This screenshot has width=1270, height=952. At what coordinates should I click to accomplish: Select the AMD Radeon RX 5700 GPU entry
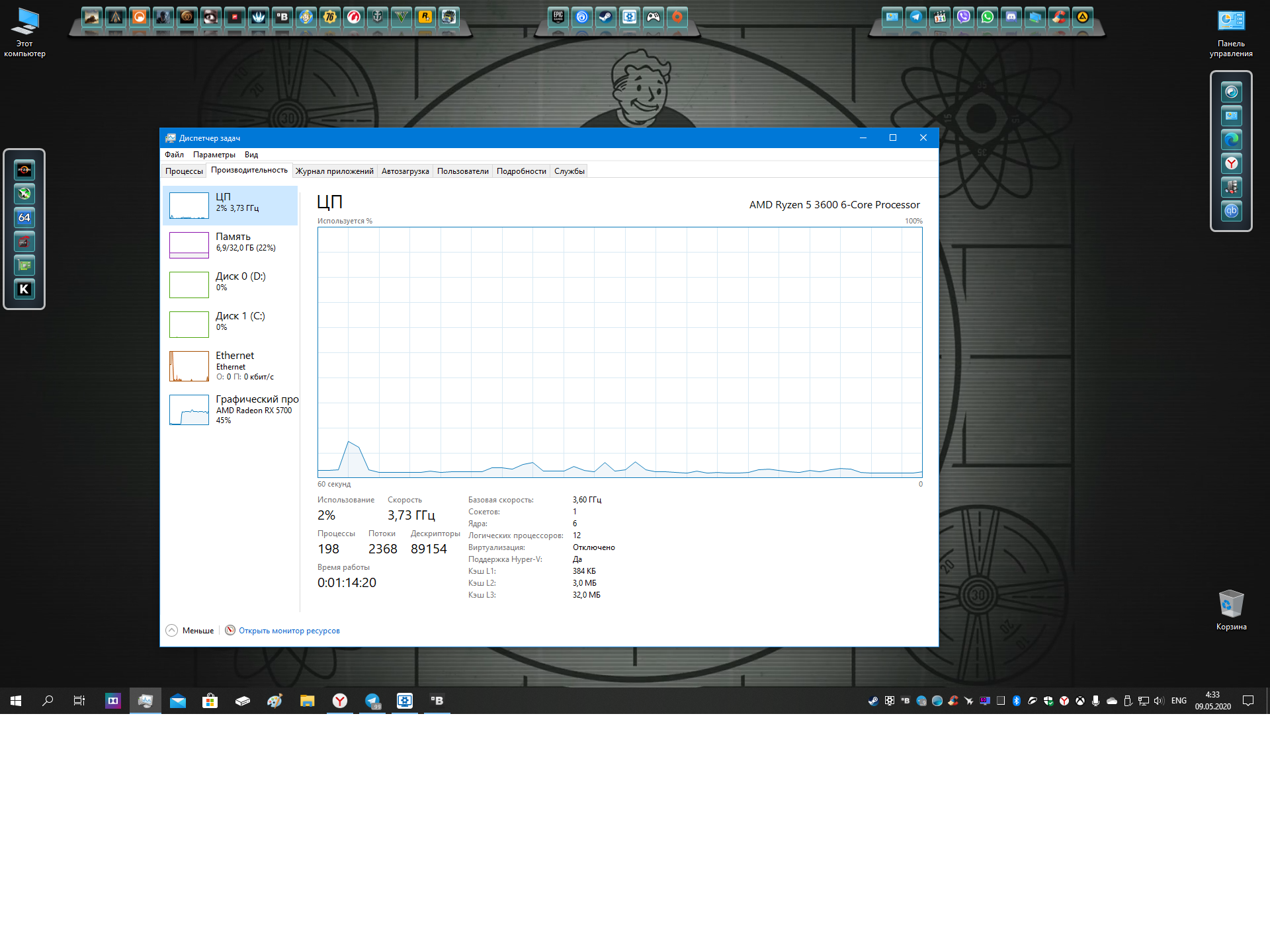tap(230, 410)
